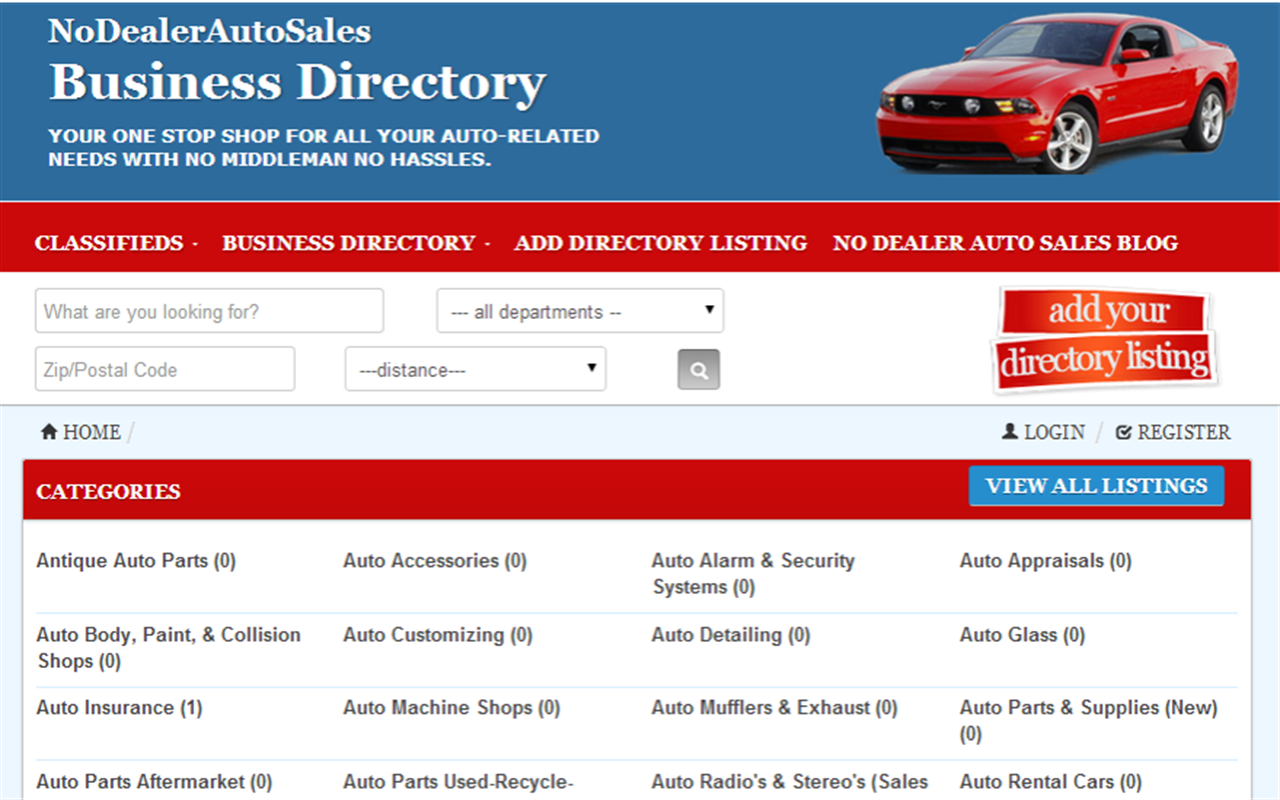Screen dimensions: 1280x800
Task: Click the LOGIN link
Action: [x=1053, y=431]
